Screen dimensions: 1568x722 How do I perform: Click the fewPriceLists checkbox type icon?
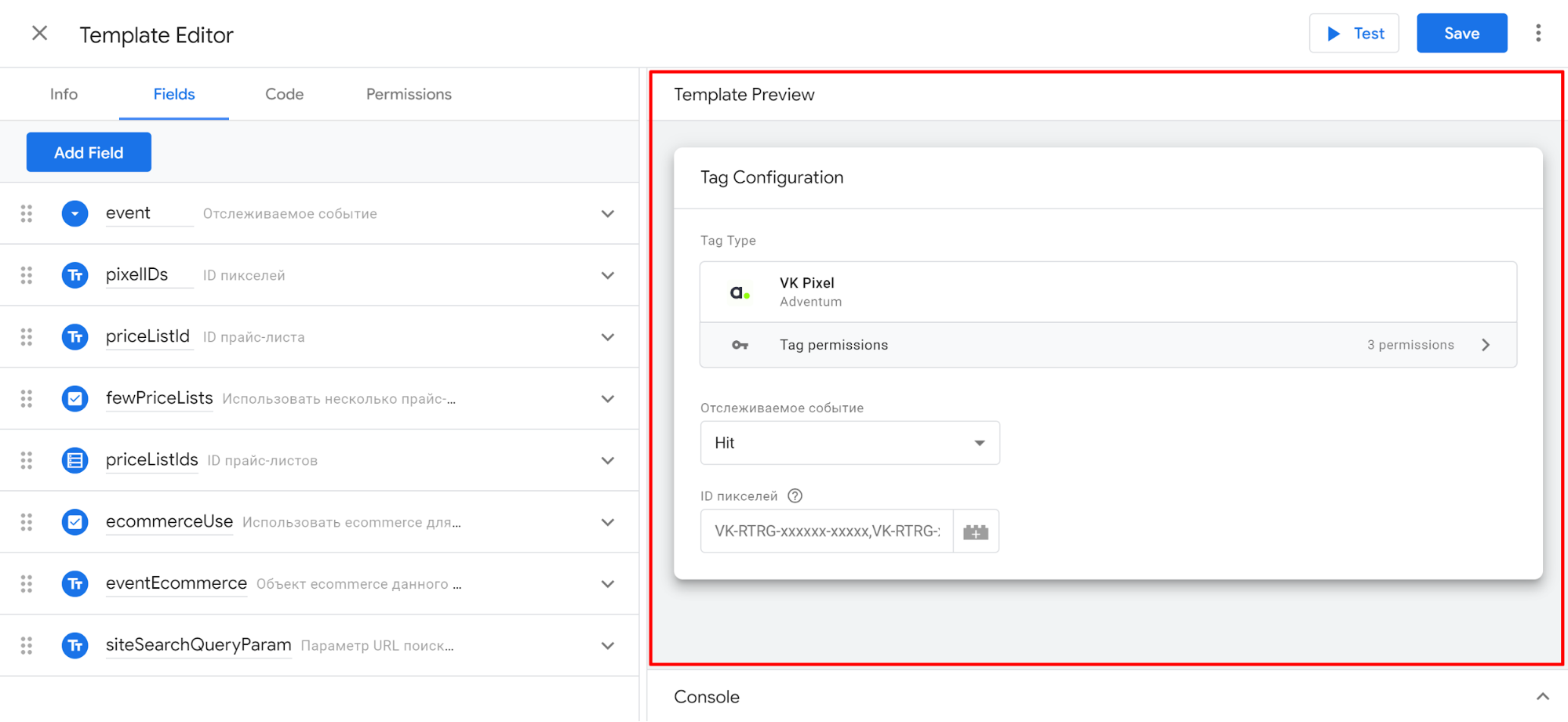tap(75, 398)
